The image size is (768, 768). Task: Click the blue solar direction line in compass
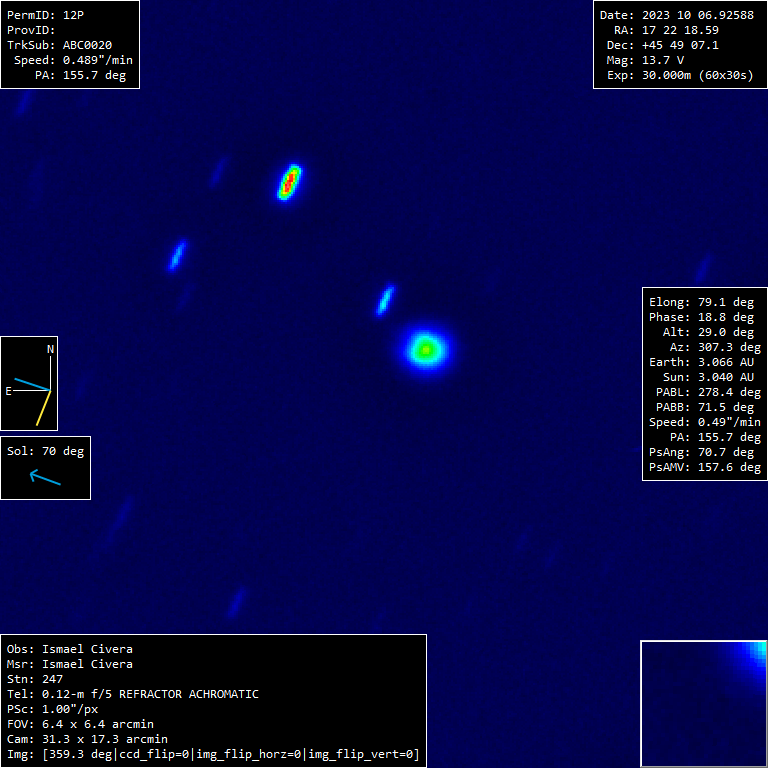click(32, 384)
